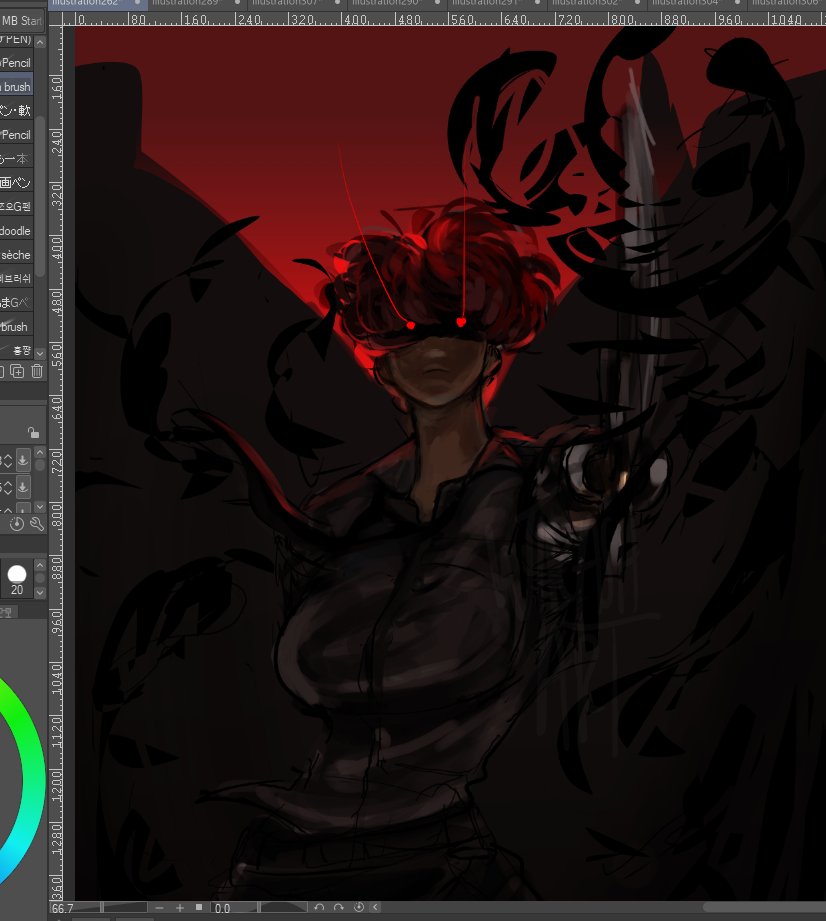This screenshot has width=826, height=921.
Task: Click the vertical ruler beside canvas
Action: coord(56,463)
